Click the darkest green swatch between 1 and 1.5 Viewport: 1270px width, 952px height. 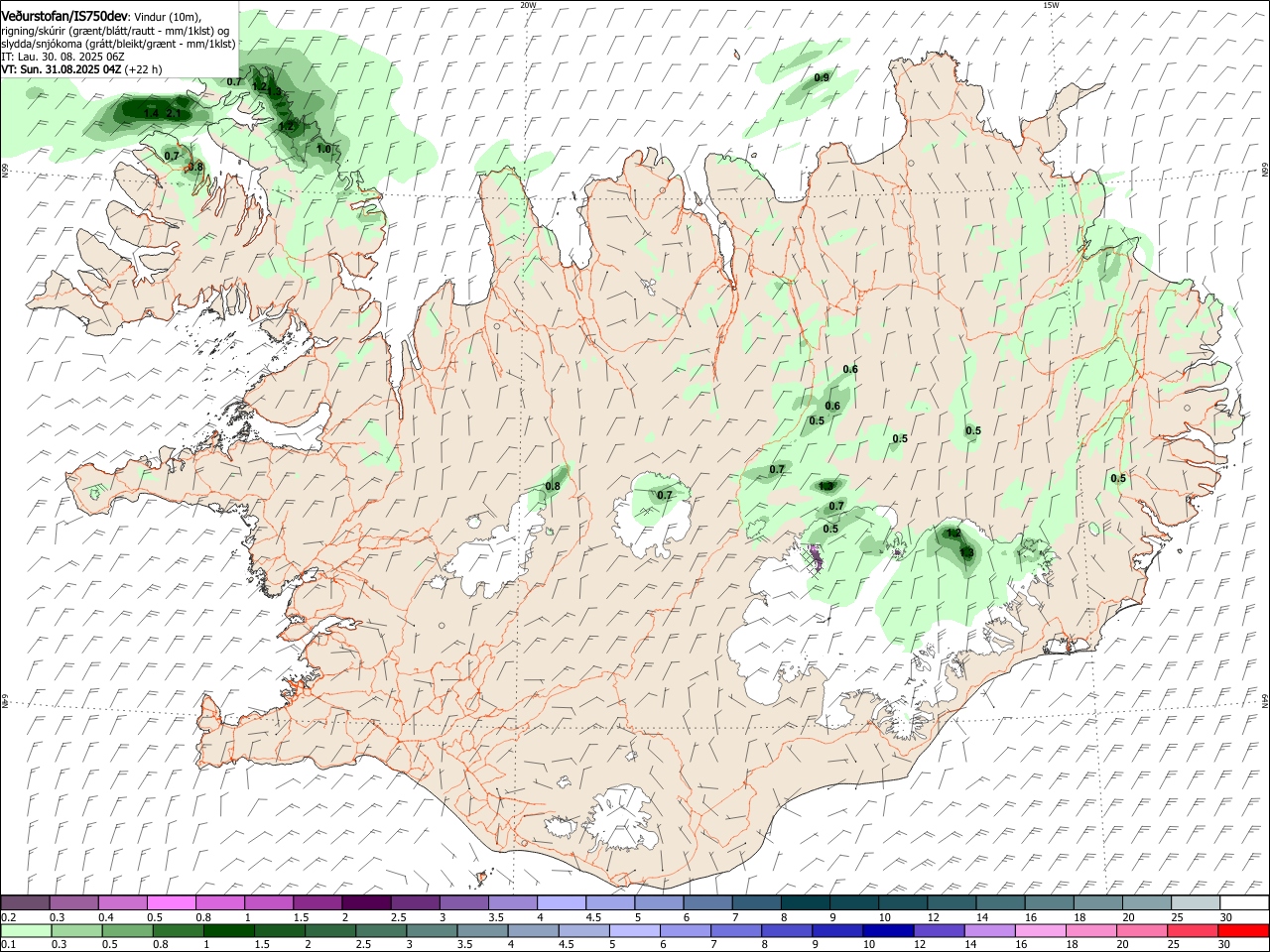(x=229, y=930)
